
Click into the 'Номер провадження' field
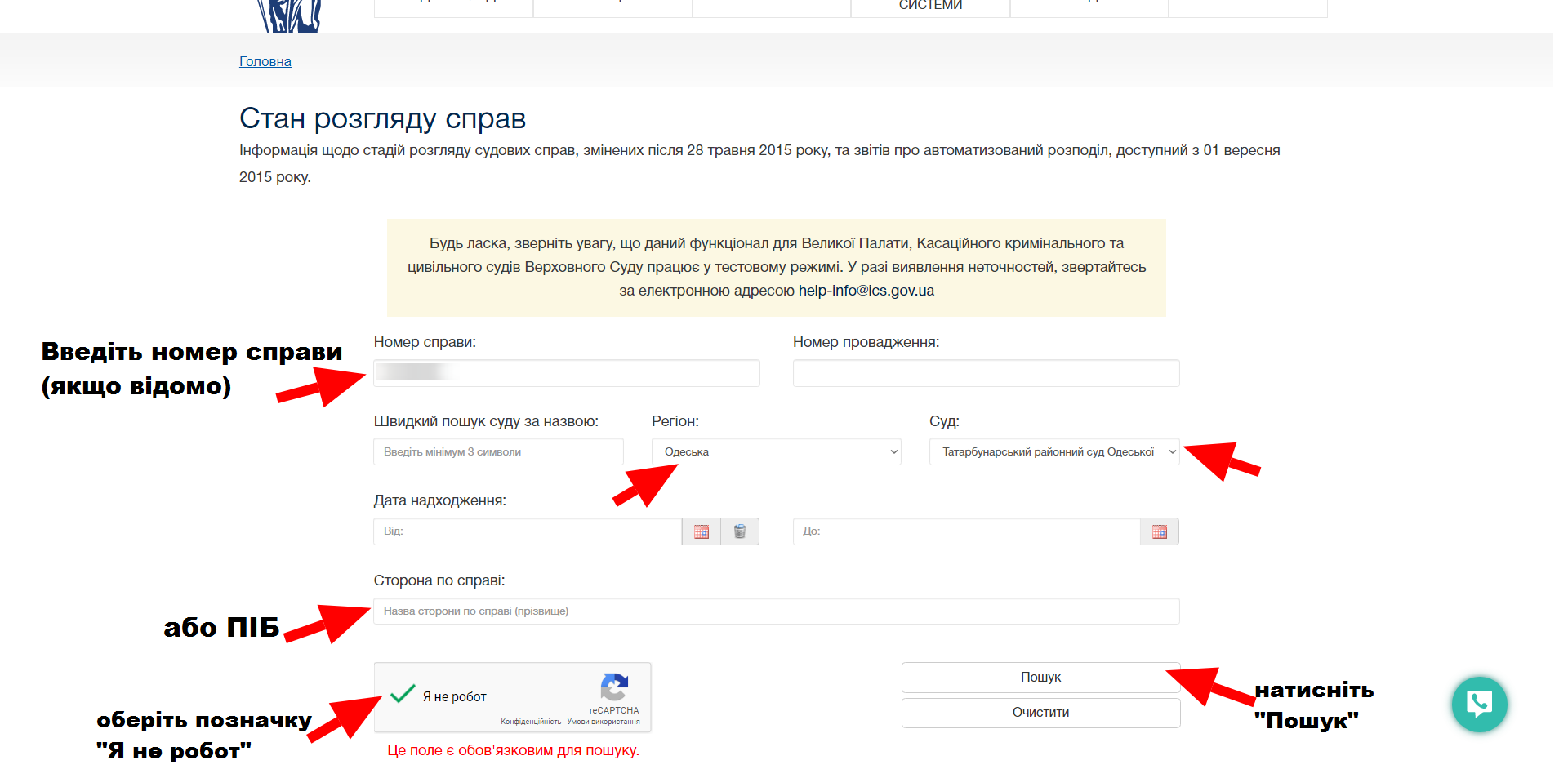986,373
